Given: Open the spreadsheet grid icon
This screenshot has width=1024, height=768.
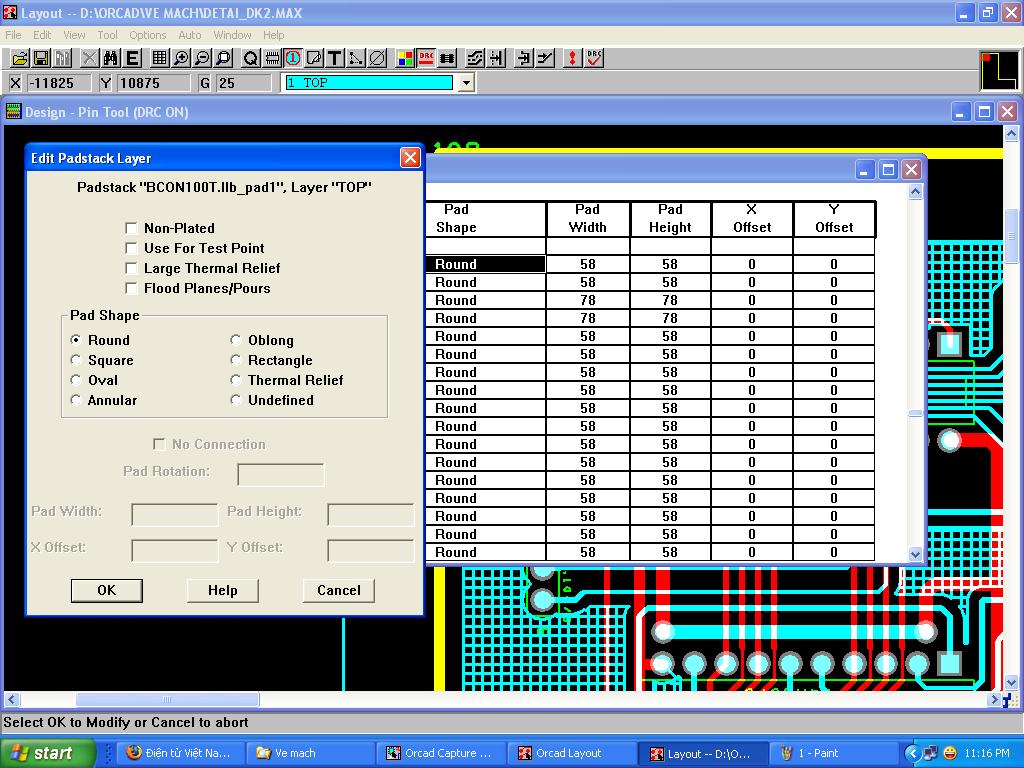Looking at the screenshot, I should coord(159,59).
